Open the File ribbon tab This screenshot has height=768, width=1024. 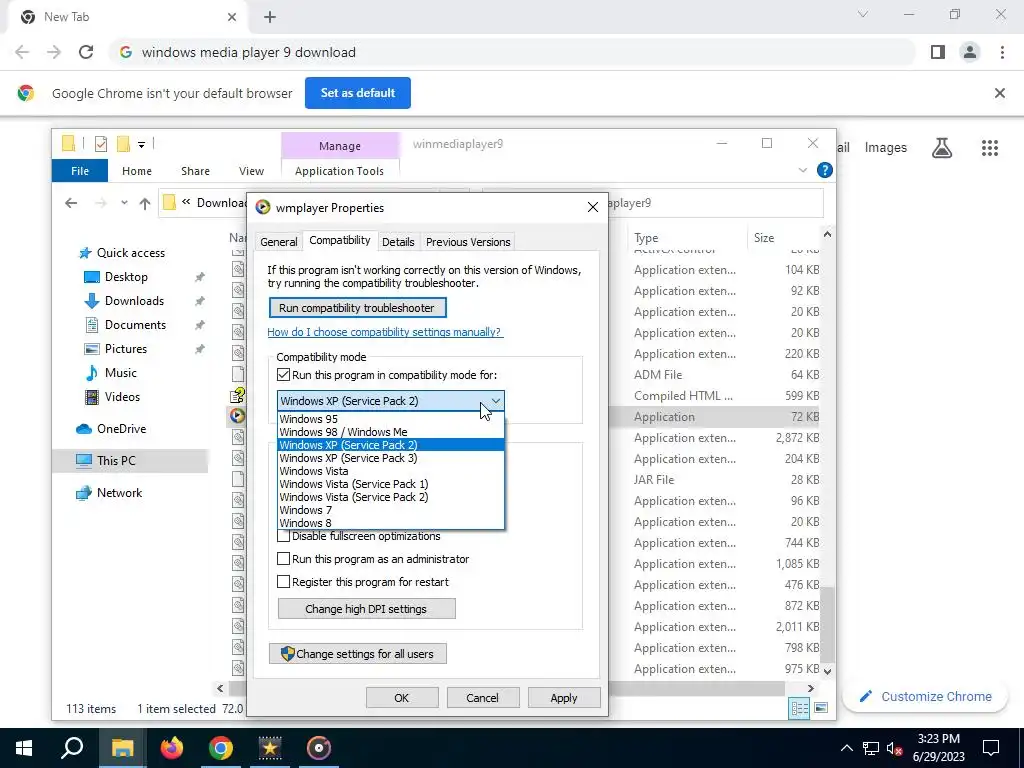(80, 171)
